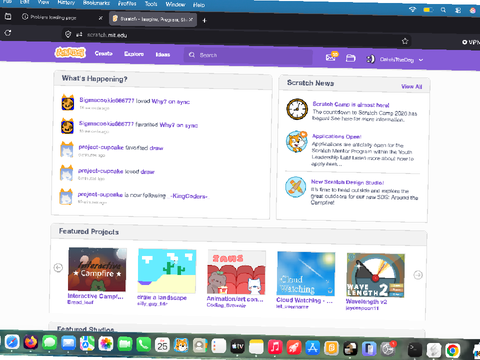Bookmark this page with the star icon
Viewport: 480px width, 360px height.
click(x=405, y=41)
